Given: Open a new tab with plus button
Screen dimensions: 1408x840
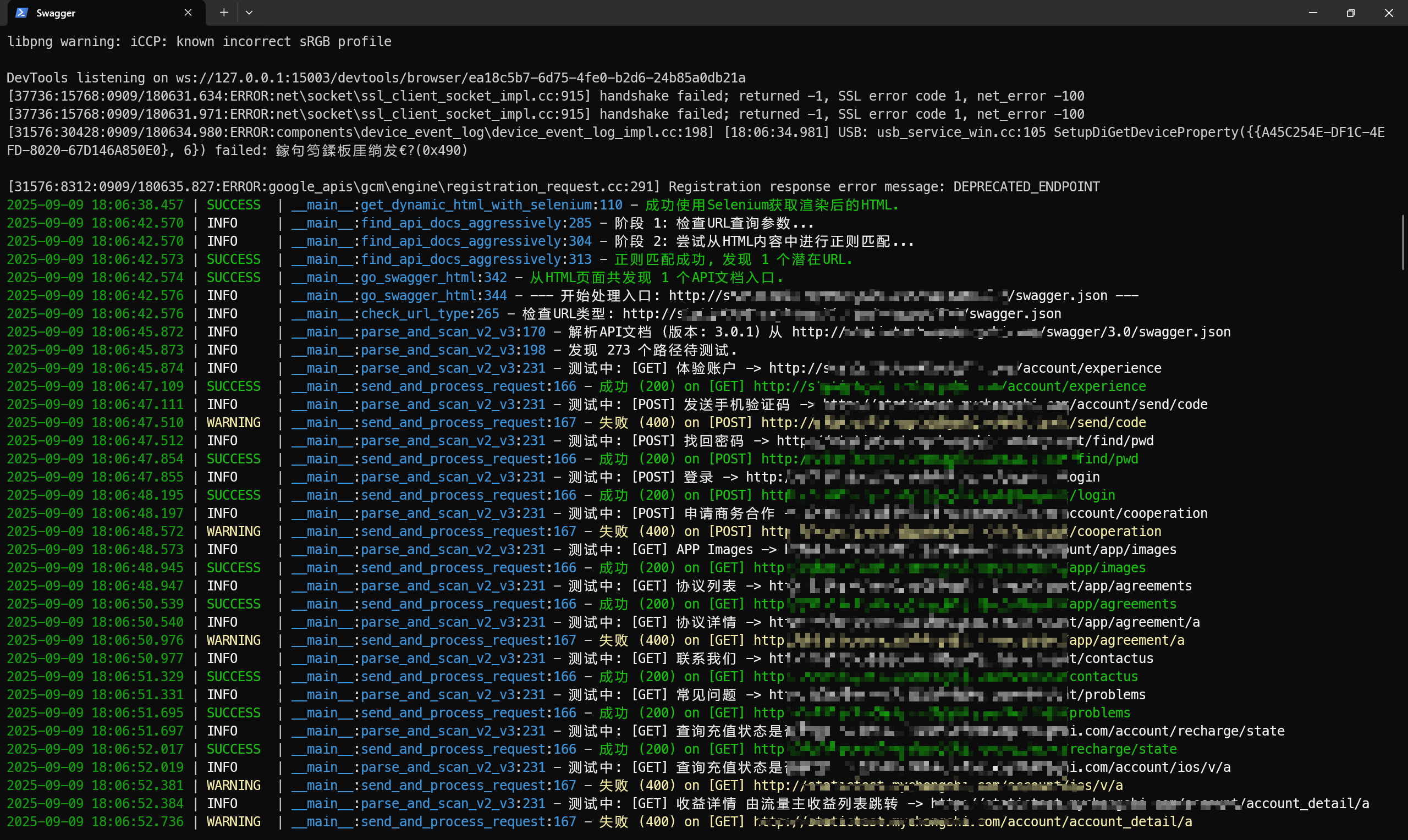Looking at the screenshot, I should click(224, 13).
